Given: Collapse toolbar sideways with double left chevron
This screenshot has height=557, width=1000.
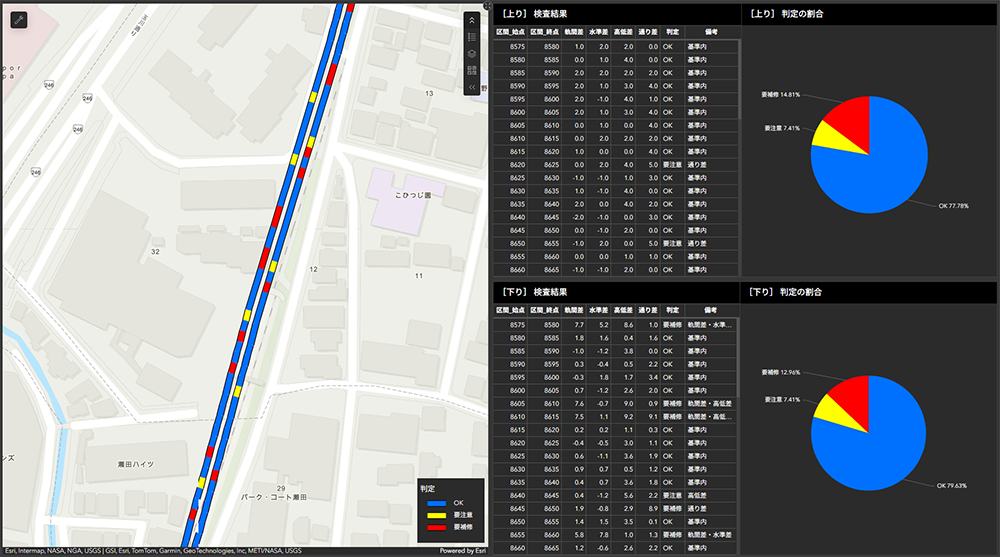Looking at the screenshot, I should tap(472, 87).
